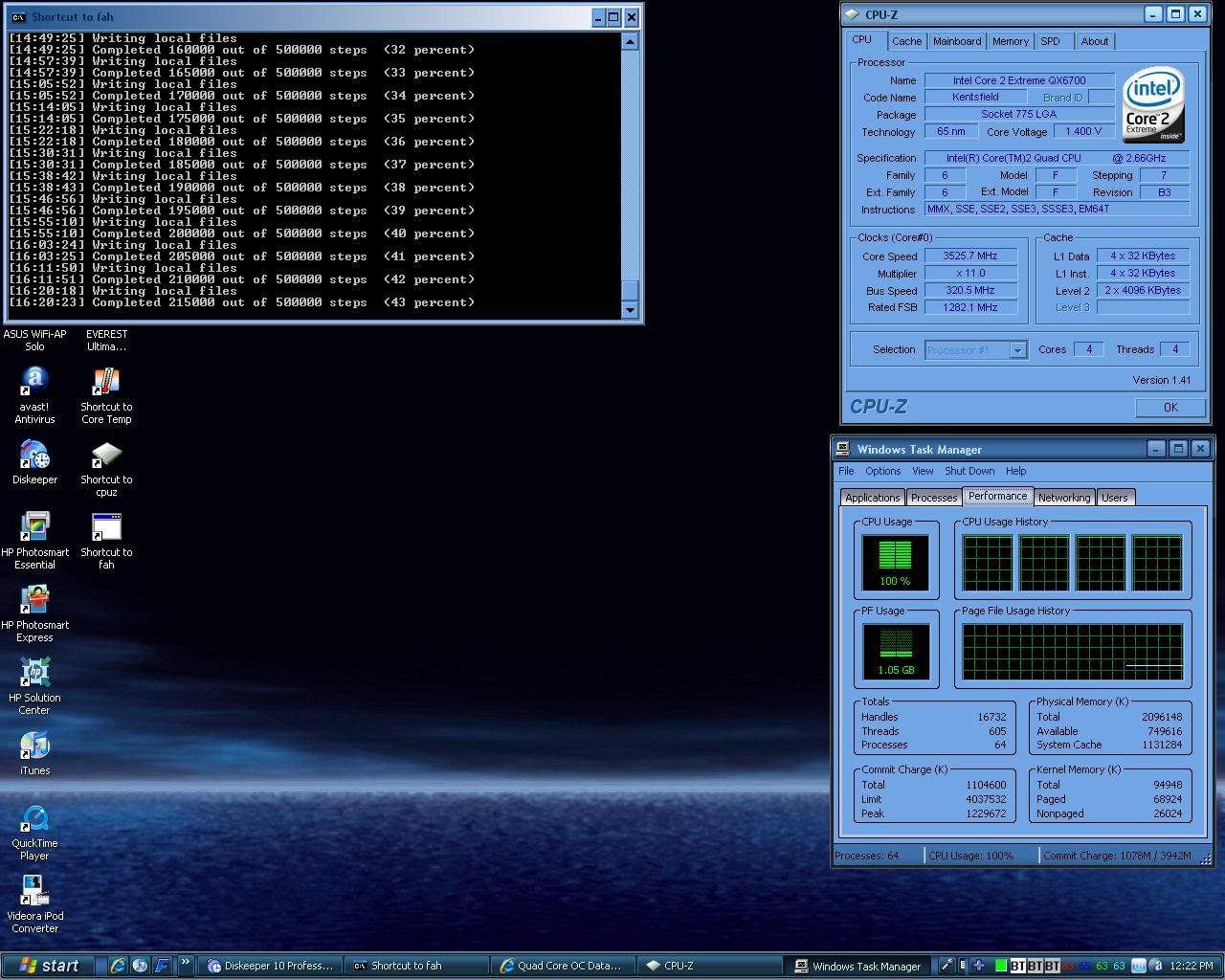Screen dimensions: 1225x980
Task: Click the blue cross tray icon
Action: tap(979, 966)
